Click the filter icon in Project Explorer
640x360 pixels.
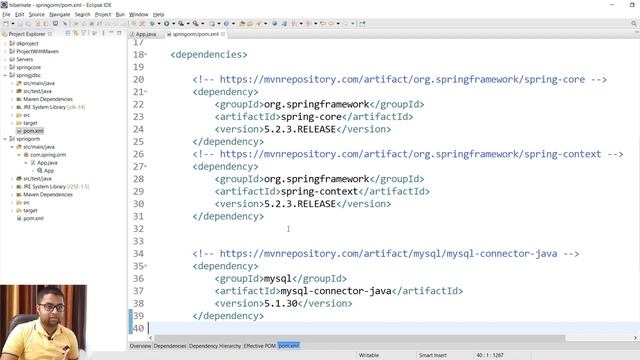[x=84, y=33]
